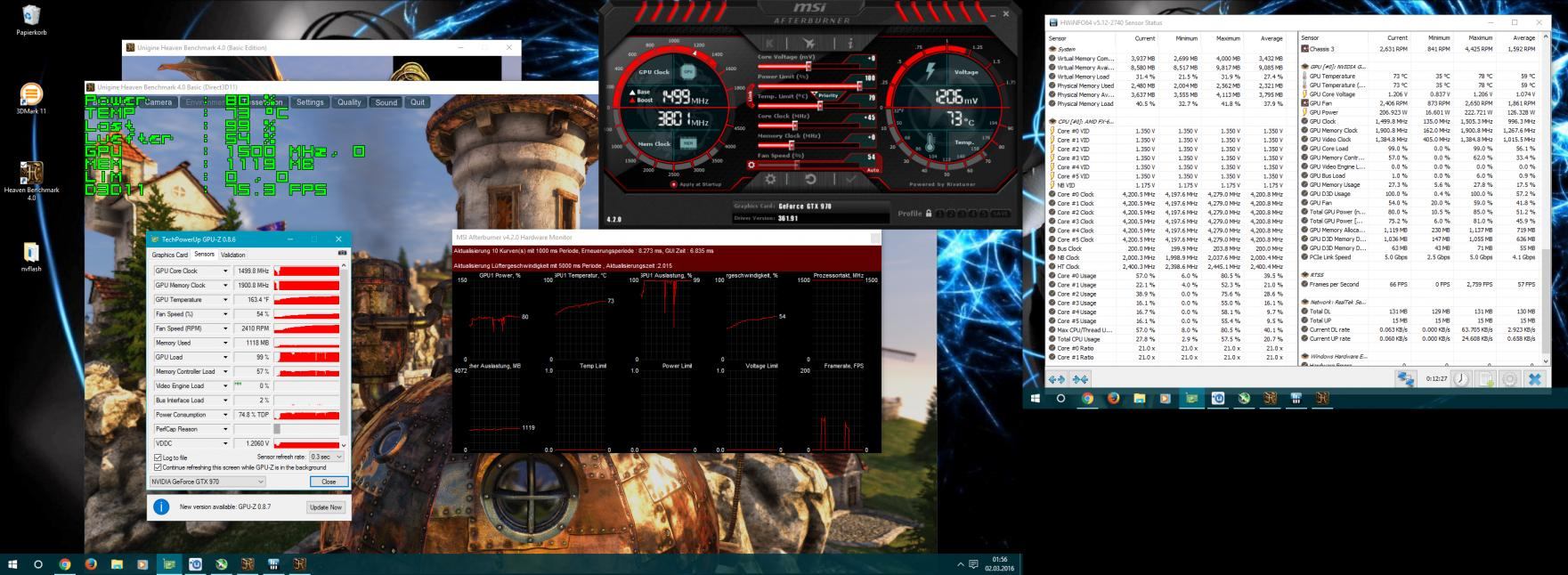Open Settings in Heaven Benchmark
The image size is (1568, 575).
click(310, 102)
